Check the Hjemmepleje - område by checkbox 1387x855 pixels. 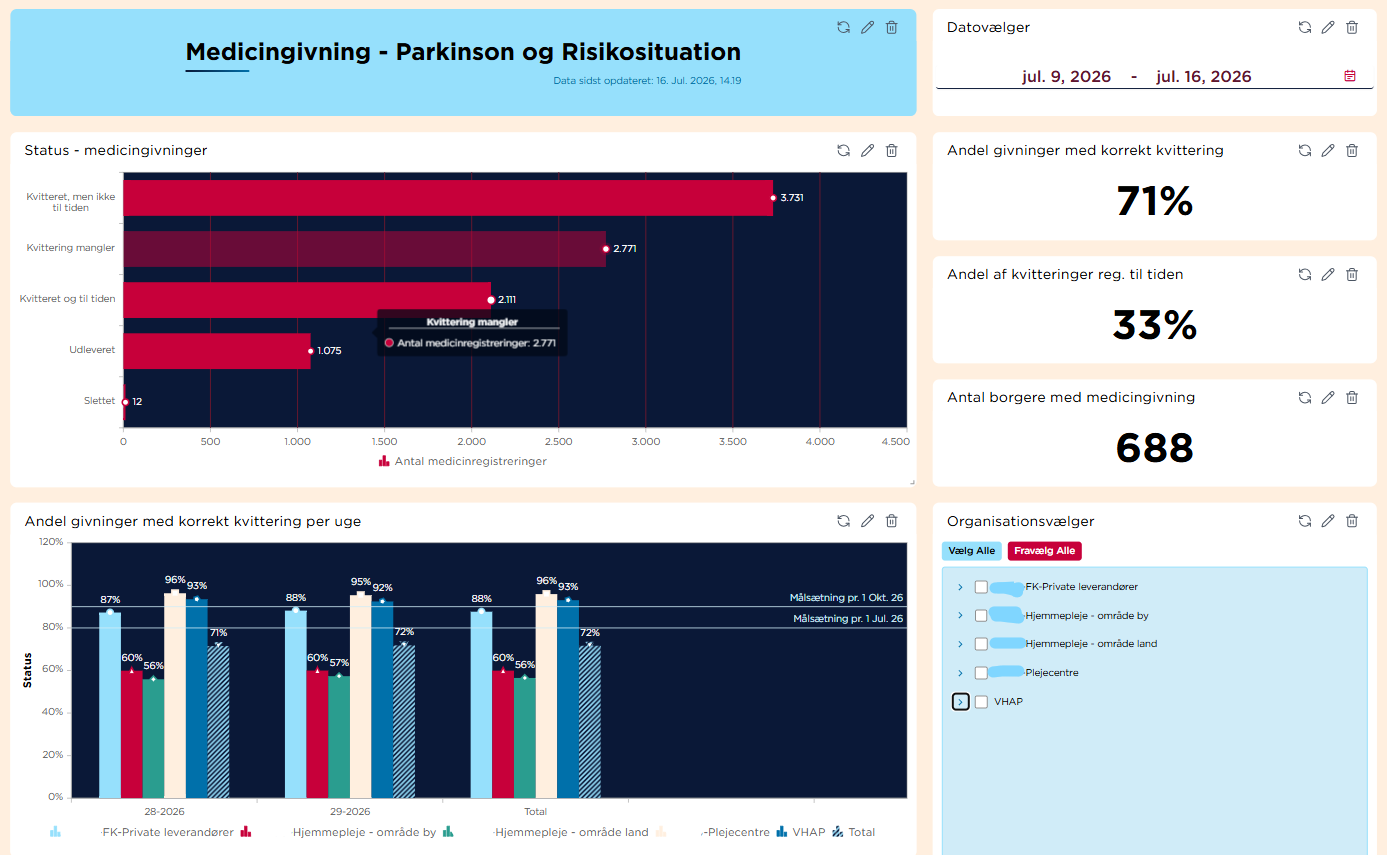[981, 616]
